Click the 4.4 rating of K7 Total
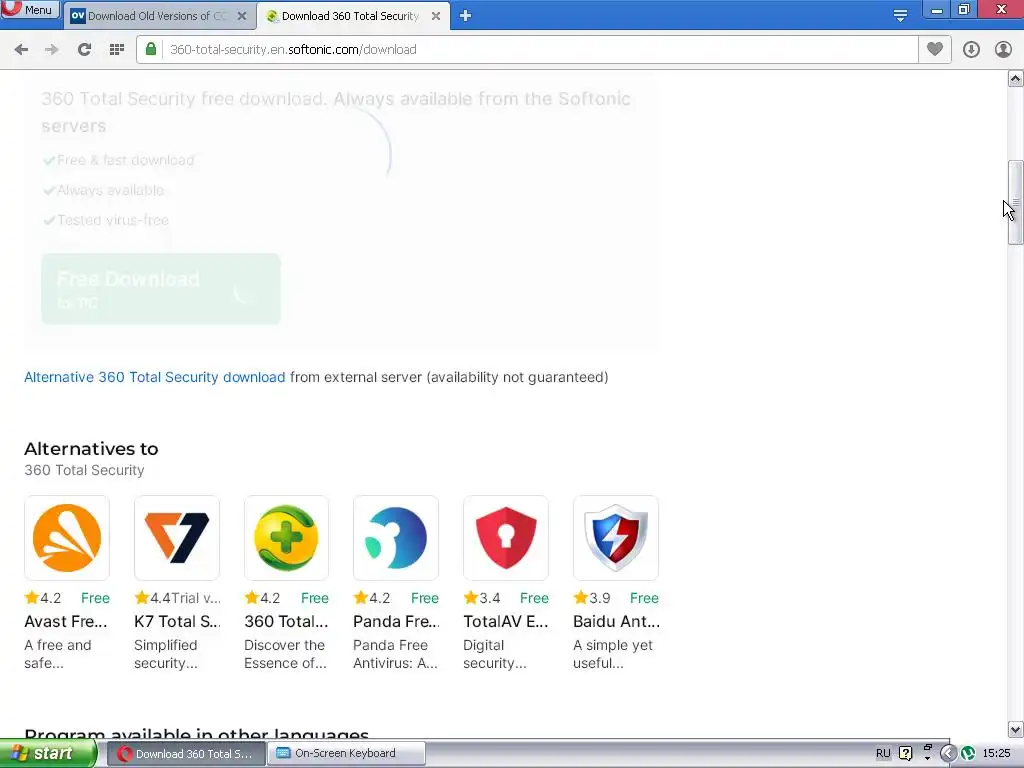The width and height of the screenshot is (1024, 768). (x=153, y=598)
